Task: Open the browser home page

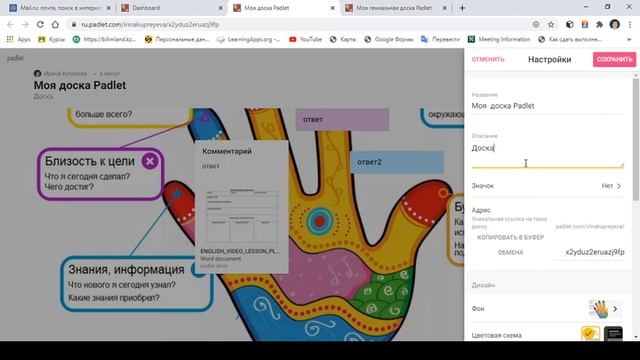Action: [x=55, y=24]
